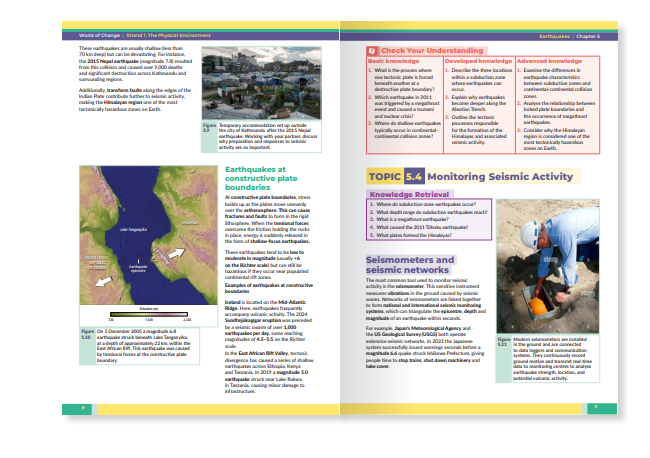Select the Advanced knowledge column heading
The image size is (650, 458).
[554, 61]
